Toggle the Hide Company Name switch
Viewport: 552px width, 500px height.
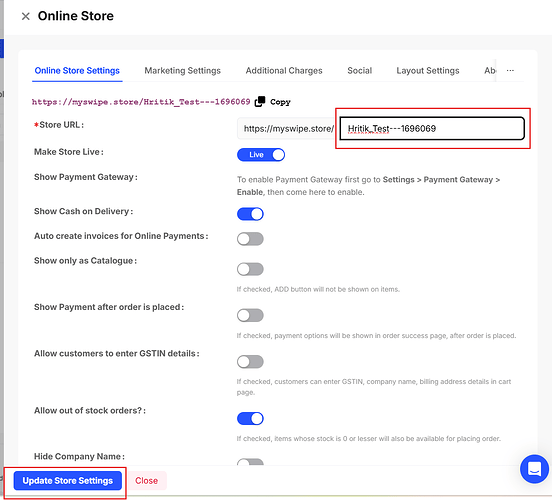click(250, 462)
